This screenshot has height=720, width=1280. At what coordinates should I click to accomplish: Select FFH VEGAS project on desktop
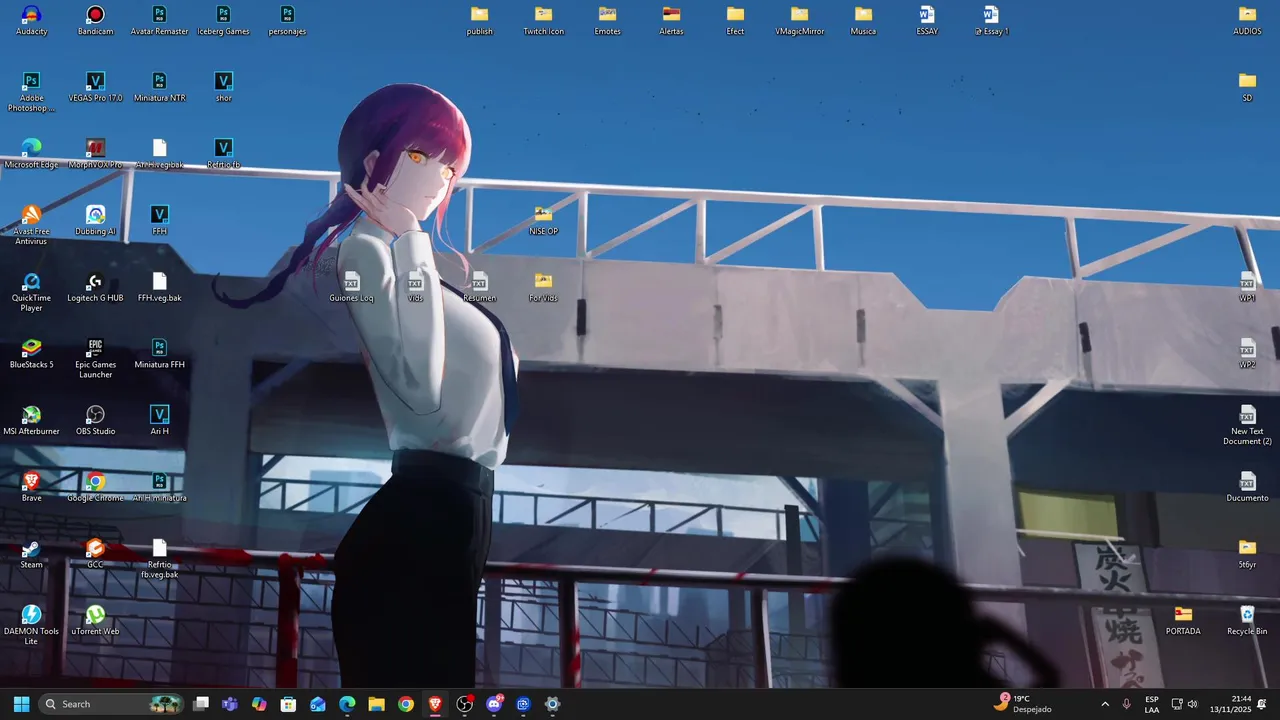pyautogui.click(x=159, y=220)
